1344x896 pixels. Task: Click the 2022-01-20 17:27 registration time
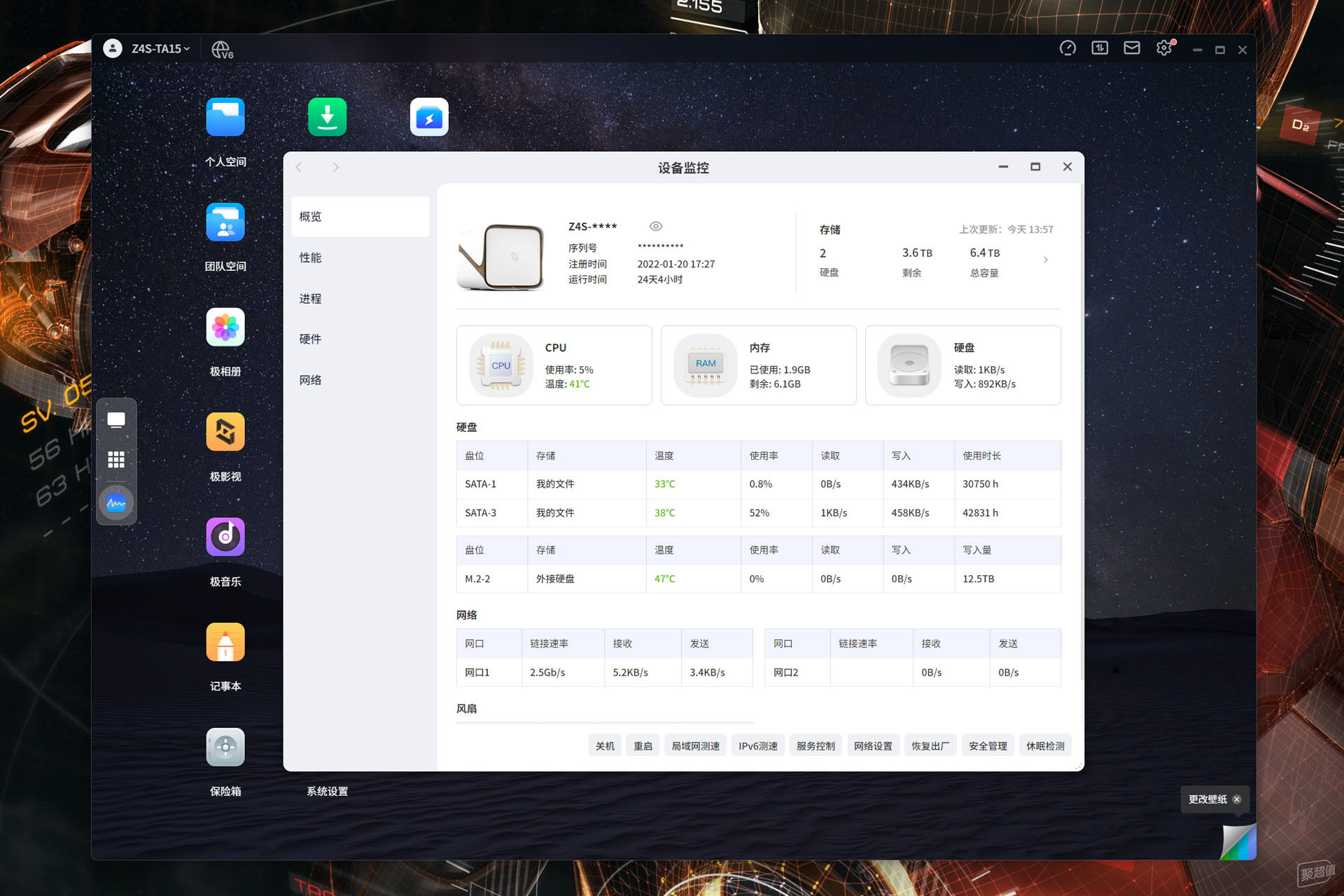click(675, 264)
